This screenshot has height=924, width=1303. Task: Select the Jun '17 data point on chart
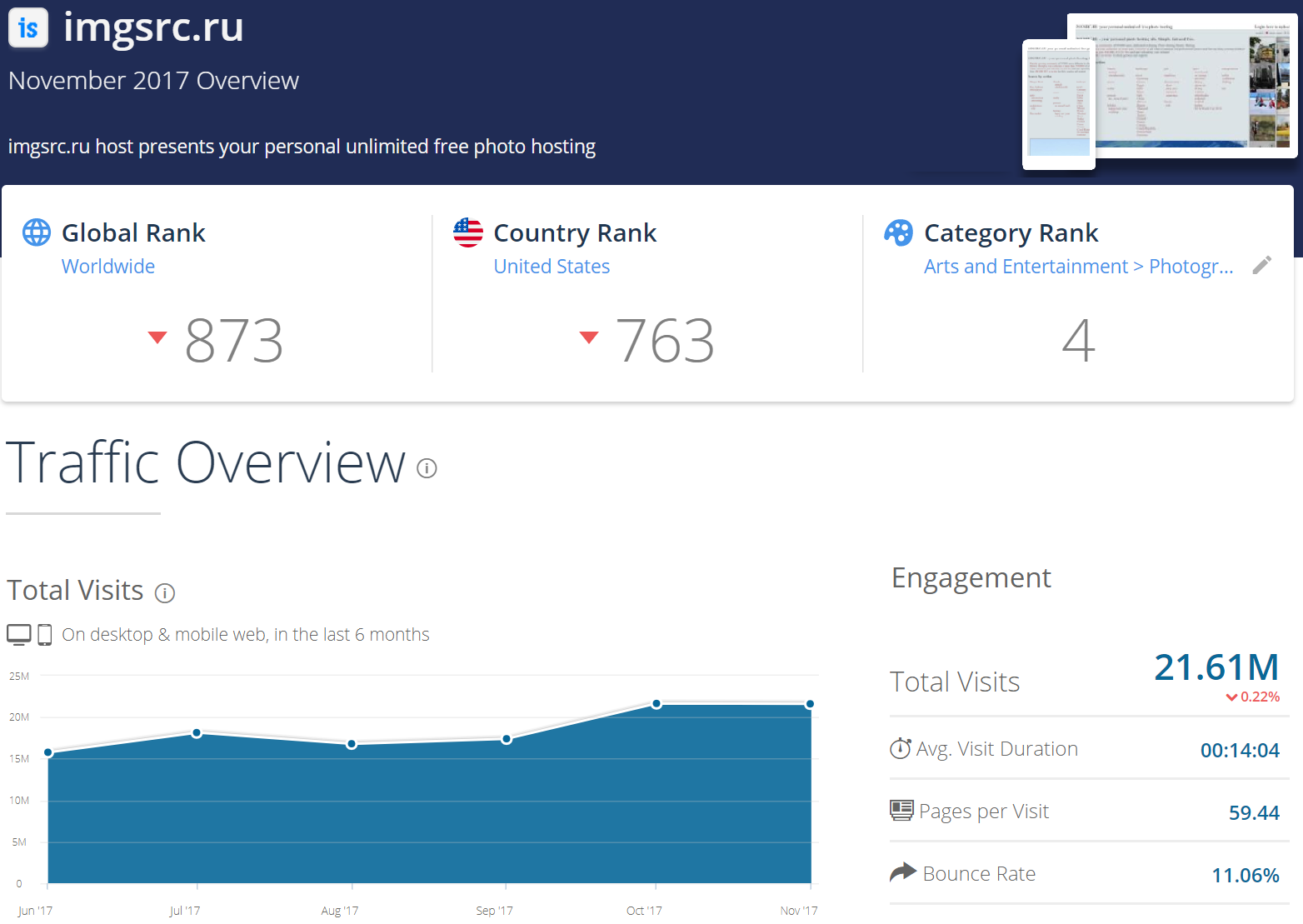coord(48,752)
